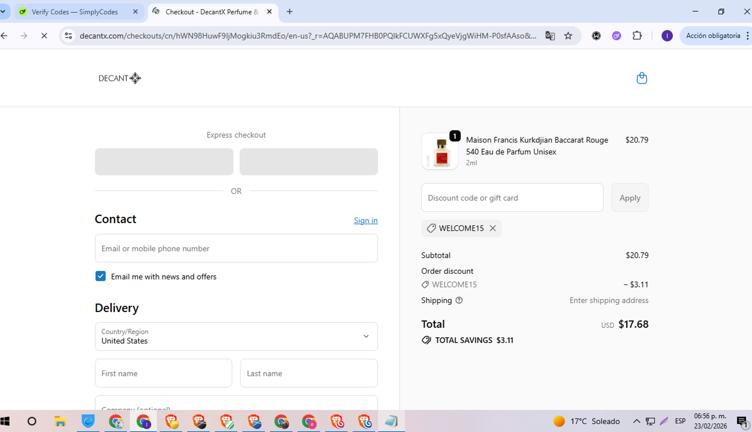Click the dark round extension icon
The height and width of the screenshot is (432, 752).
tap(596, 35)
